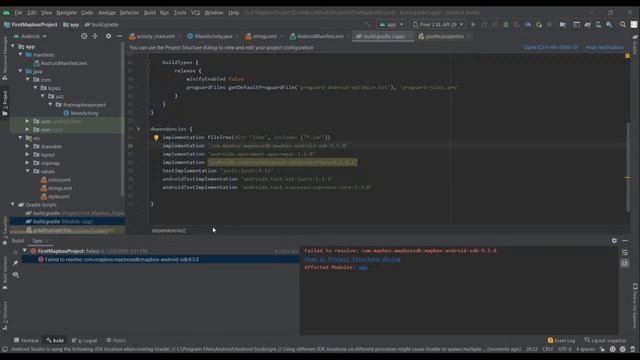This screenshot has height=360, width=640.
Task: Collapse the manifests folder
Action: 20,55
